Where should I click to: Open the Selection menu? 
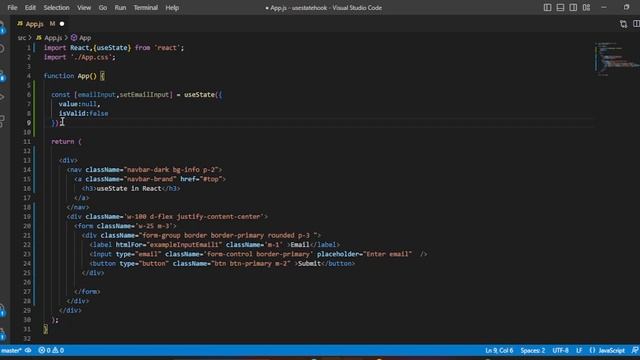click(x=56, y=8)
